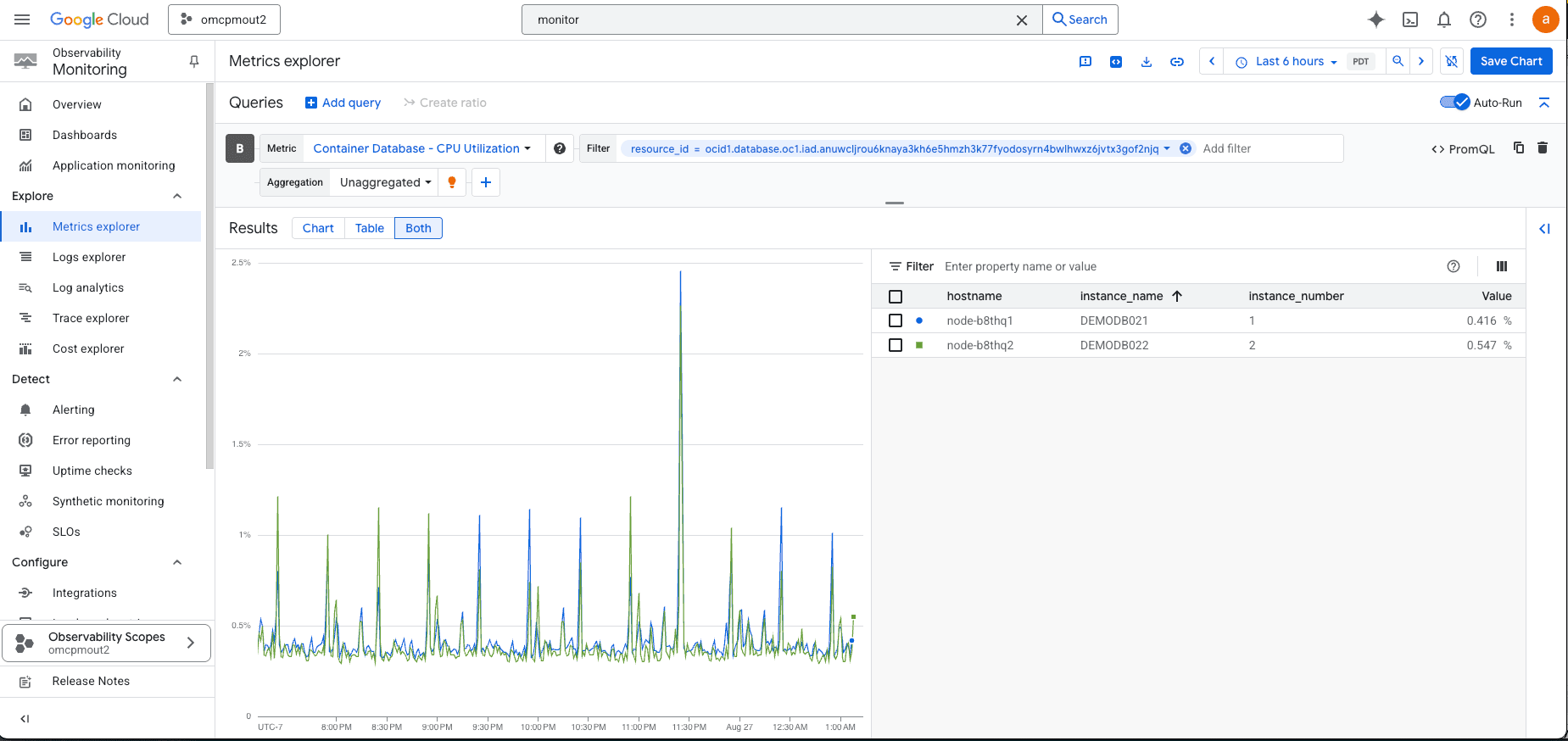1568x741 pixels.
Task: Click the Search button
Action: [1080, 19]
